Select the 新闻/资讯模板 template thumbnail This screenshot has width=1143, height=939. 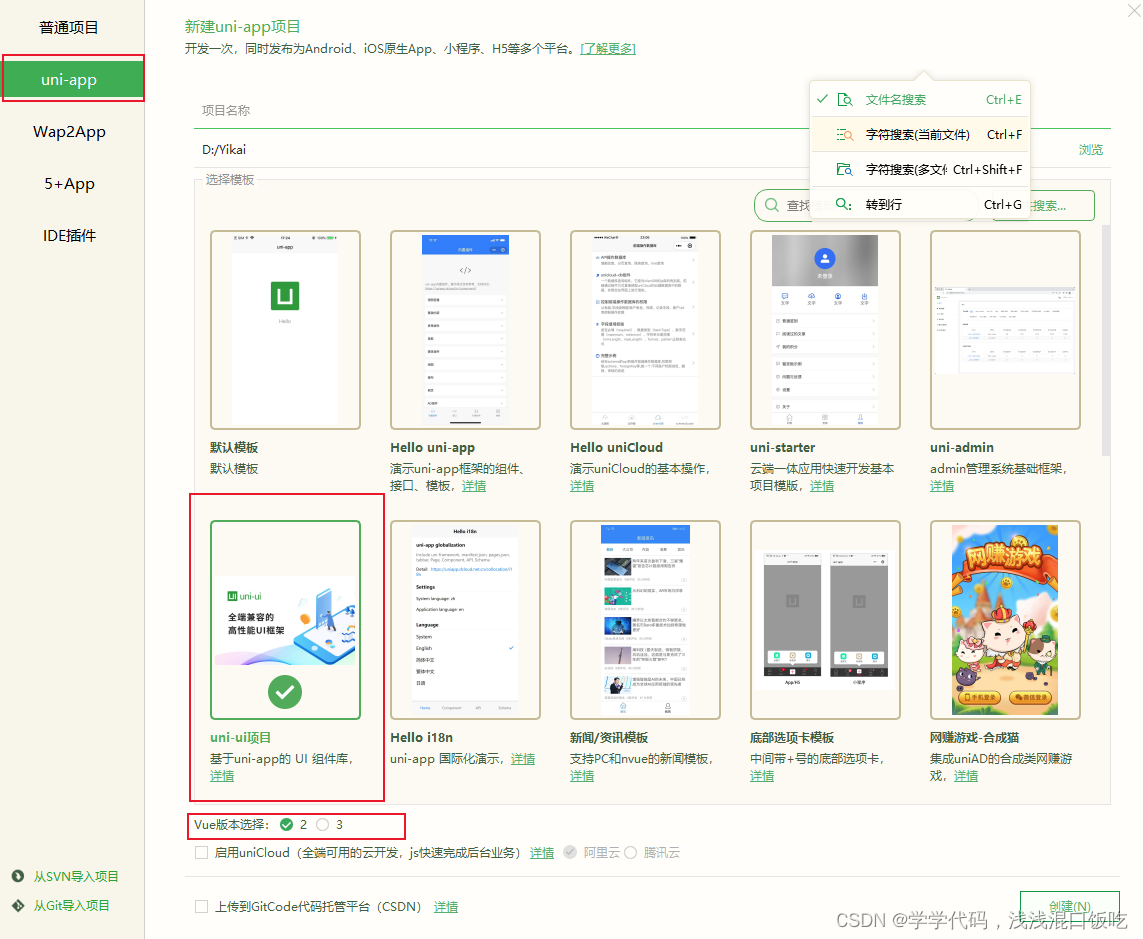[645, 620]
